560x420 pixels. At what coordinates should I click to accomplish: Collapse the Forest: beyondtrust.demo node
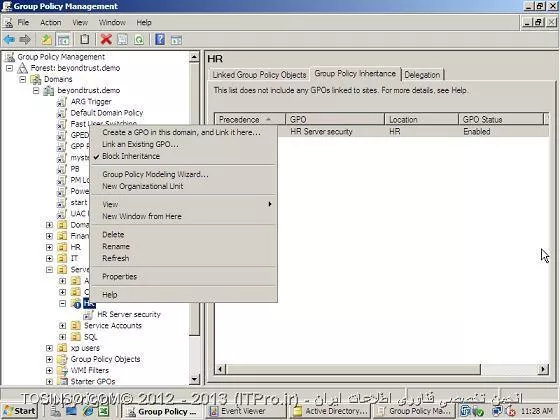point(9,68)
